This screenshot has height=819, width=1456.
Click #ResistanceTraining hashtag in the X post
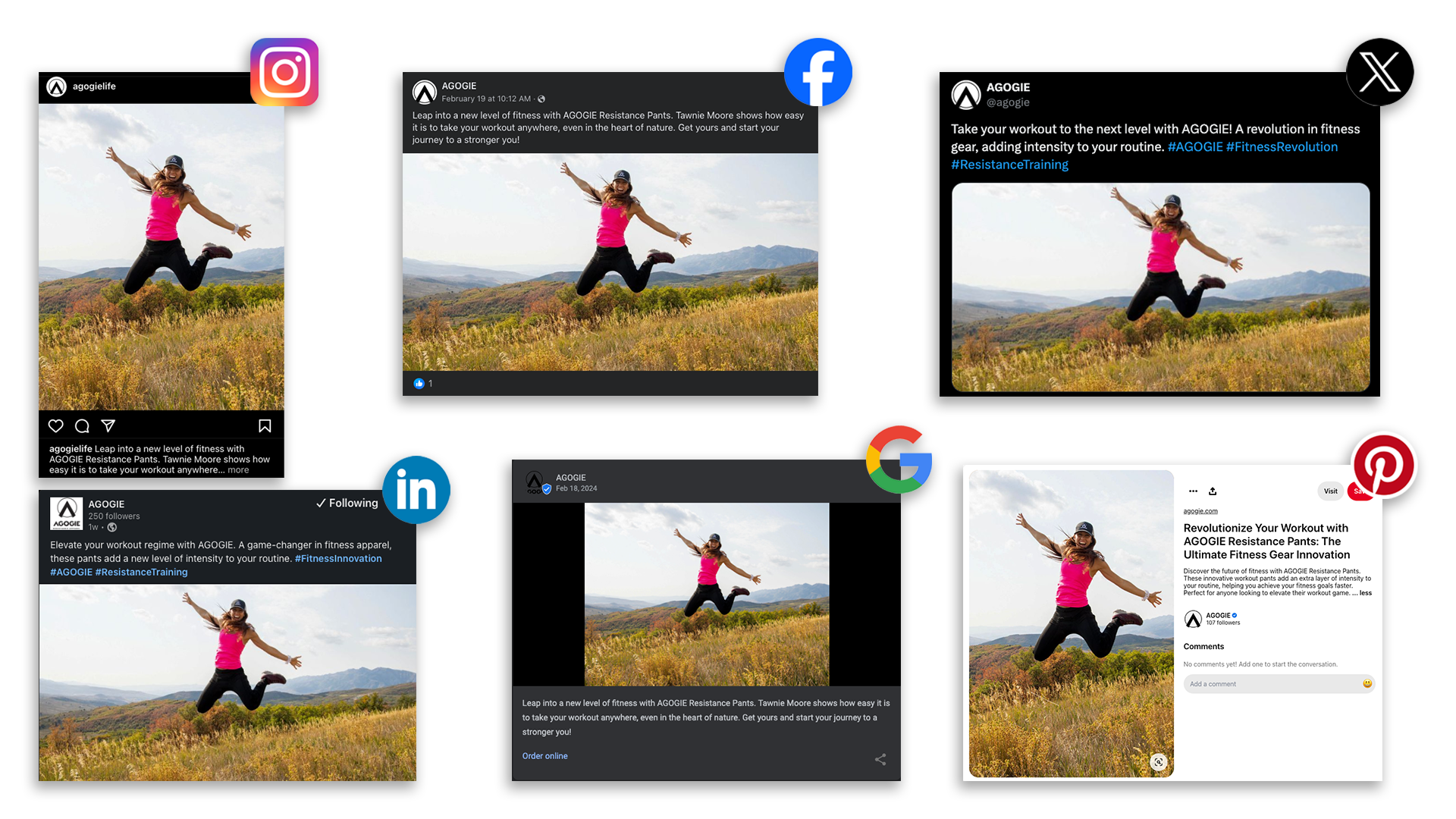(1009, 165)
